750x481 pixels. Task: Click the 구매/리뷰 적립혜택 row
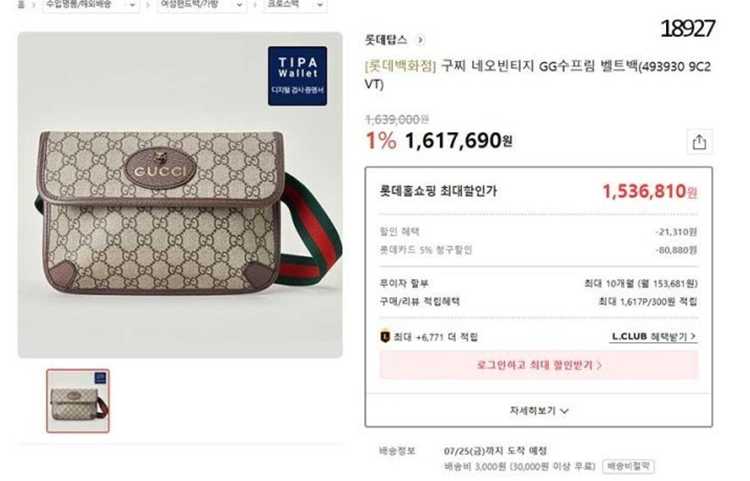click(539, 302)
